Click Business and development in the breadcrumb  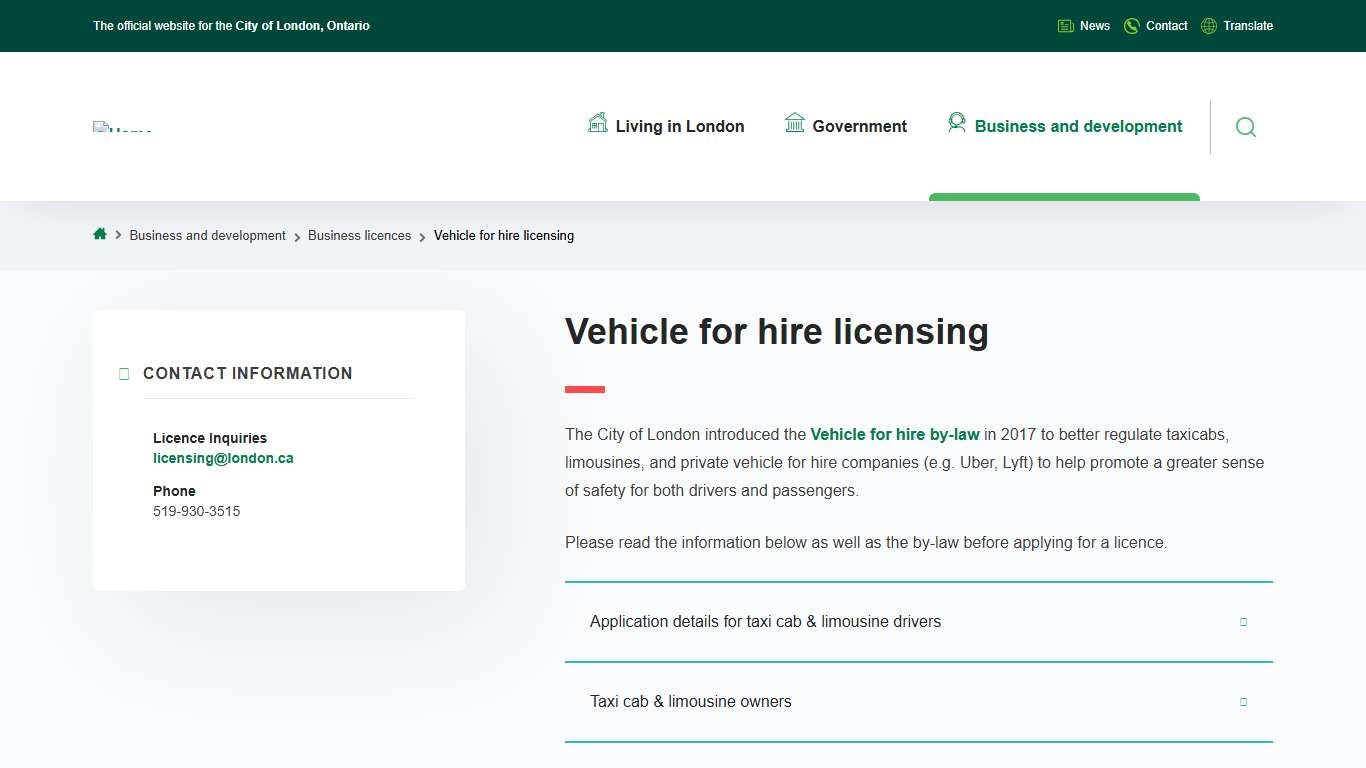pyautogui.click(x=207, y=235)
